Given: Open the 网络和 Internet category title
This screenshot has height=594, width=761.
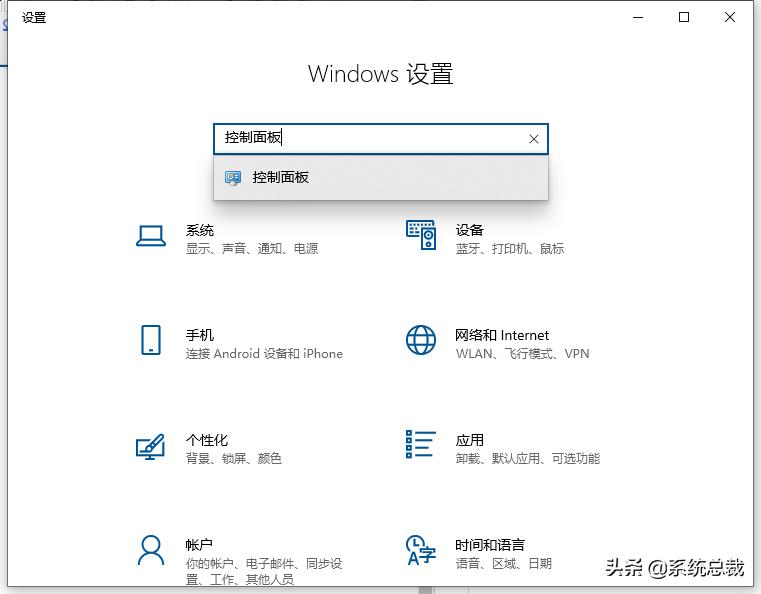Looking at the screenshot, I should coord(502,335).
